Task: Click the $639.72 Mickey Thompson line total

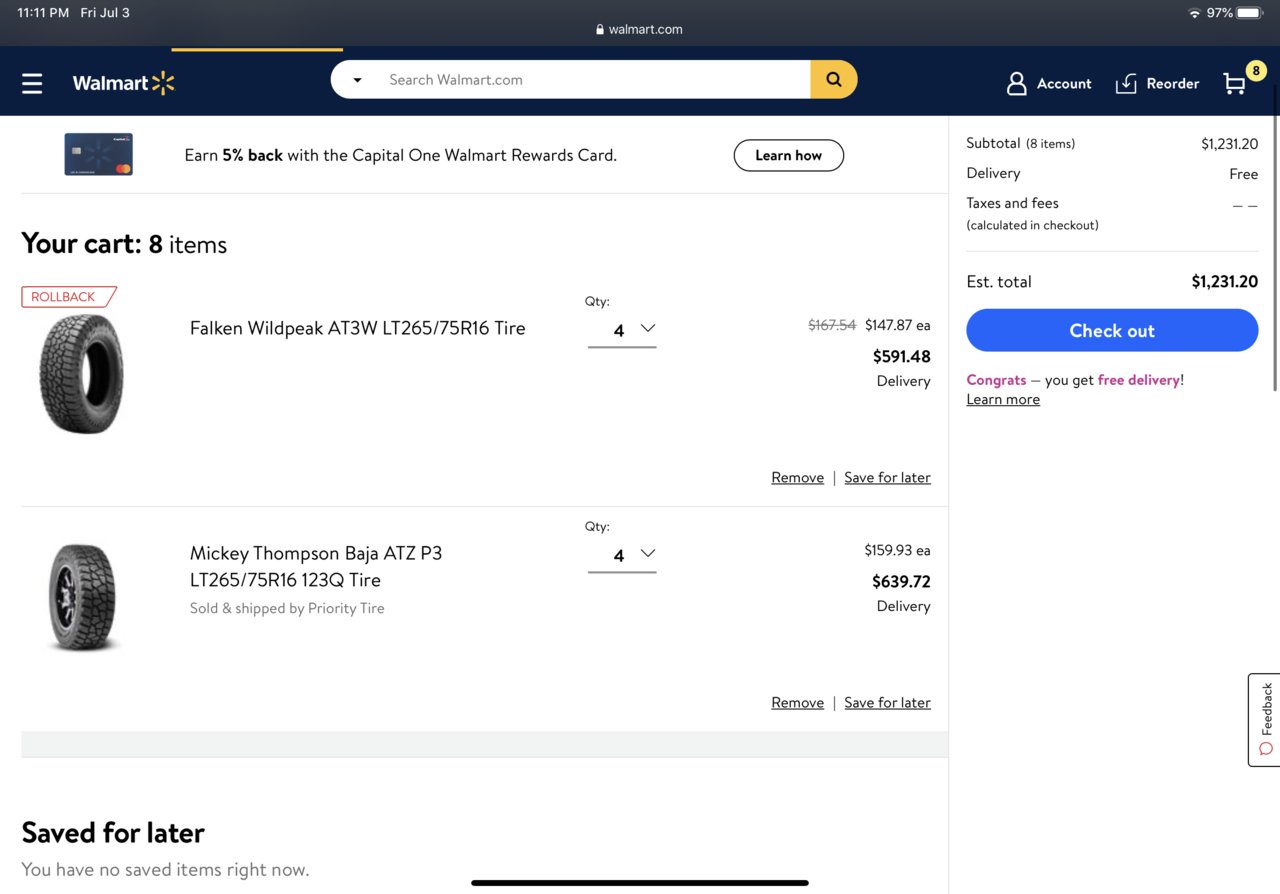Action: [901, 581]
